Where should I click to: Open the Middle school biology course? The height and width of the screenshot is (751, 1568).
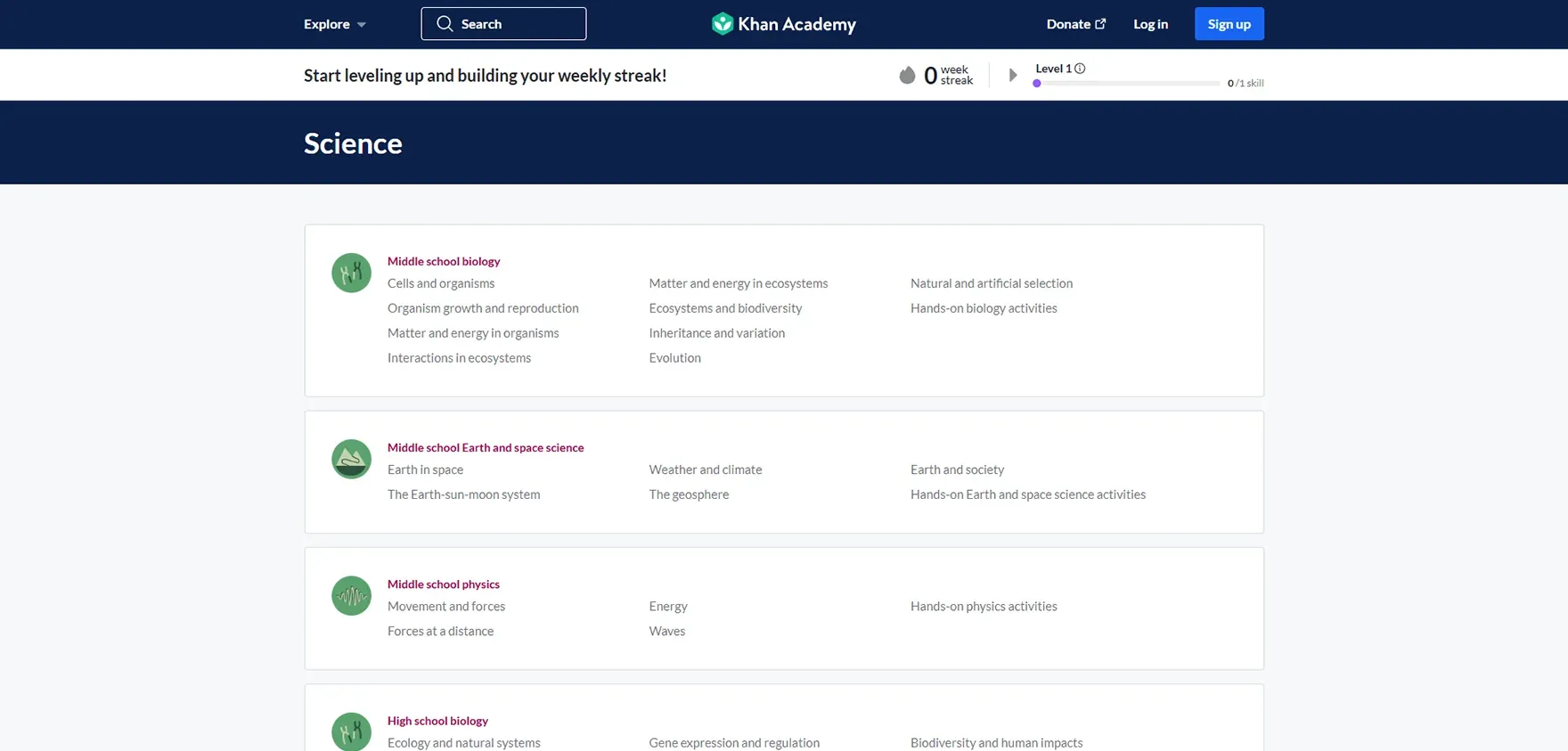(444, 261)
